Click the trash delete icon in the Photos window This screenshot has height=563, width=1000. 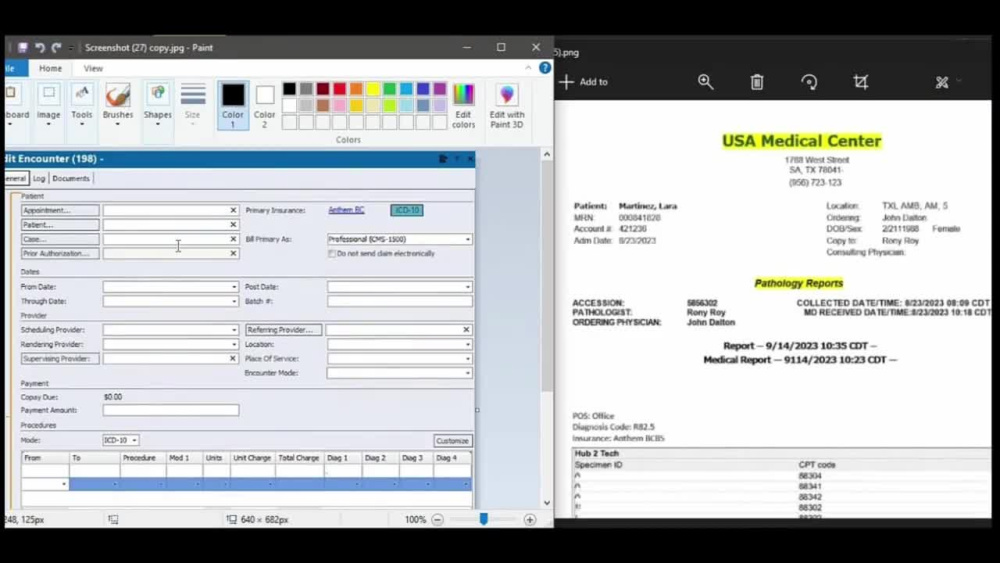click(757, 82)
